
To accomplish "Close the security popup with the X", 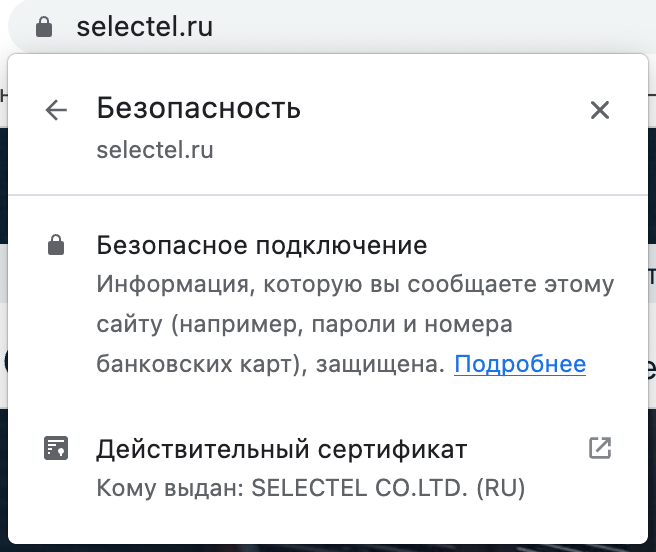I will (599, 110).
